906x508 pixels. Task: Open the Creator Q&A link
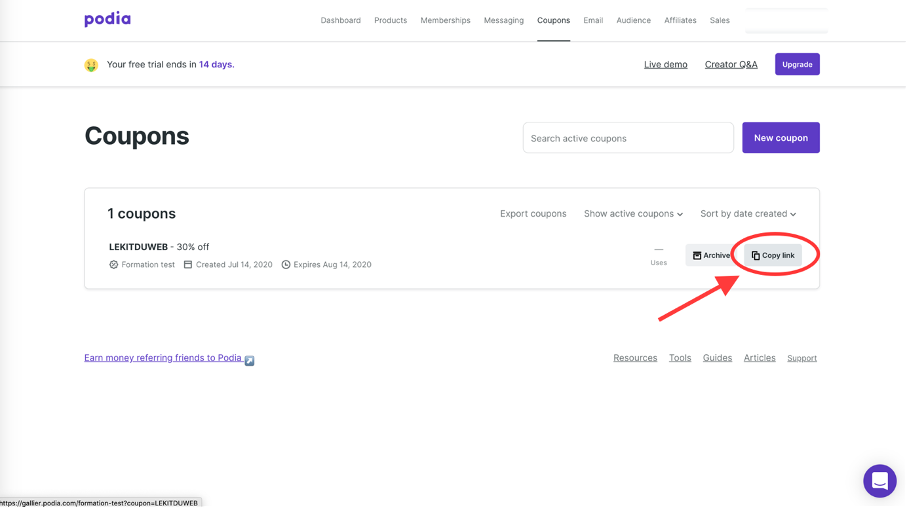[731, 65]
